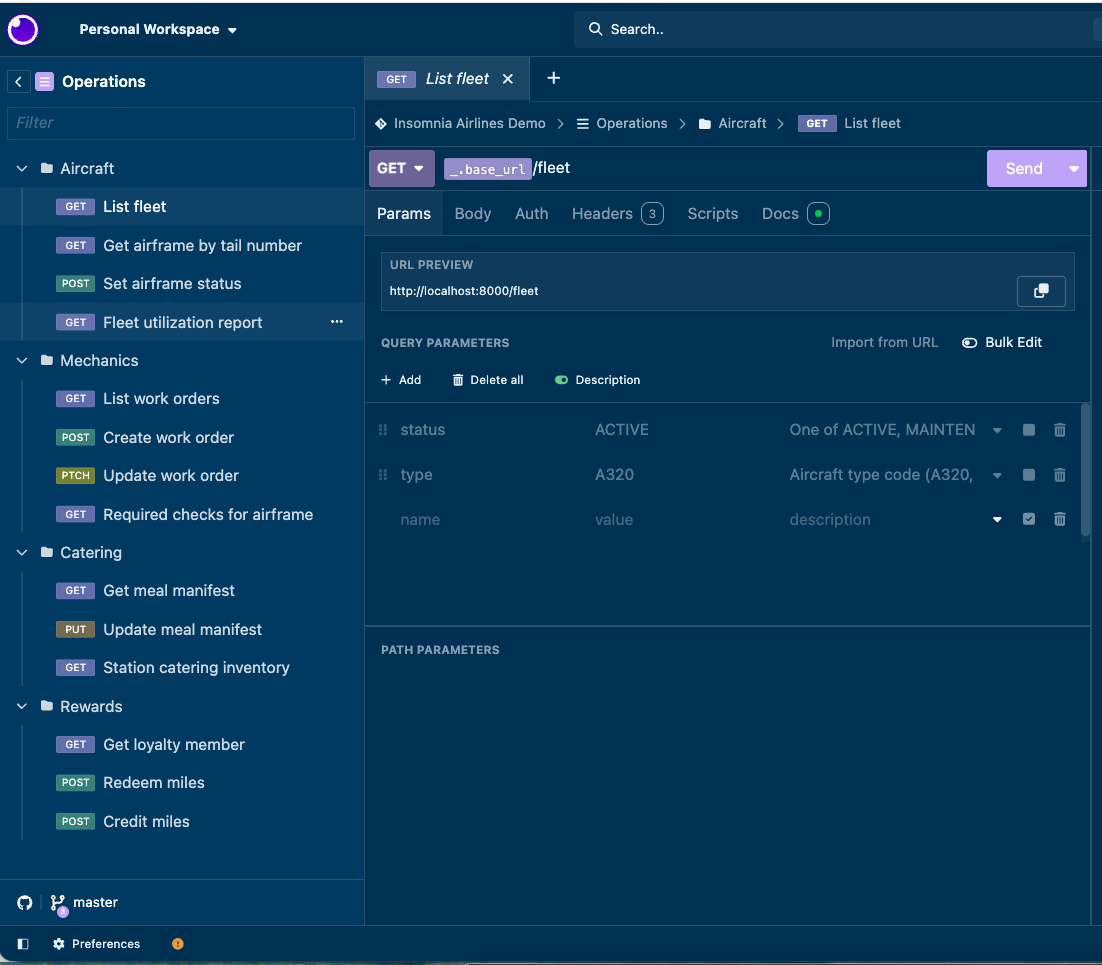Open the GitHub icon in footer

25,902
